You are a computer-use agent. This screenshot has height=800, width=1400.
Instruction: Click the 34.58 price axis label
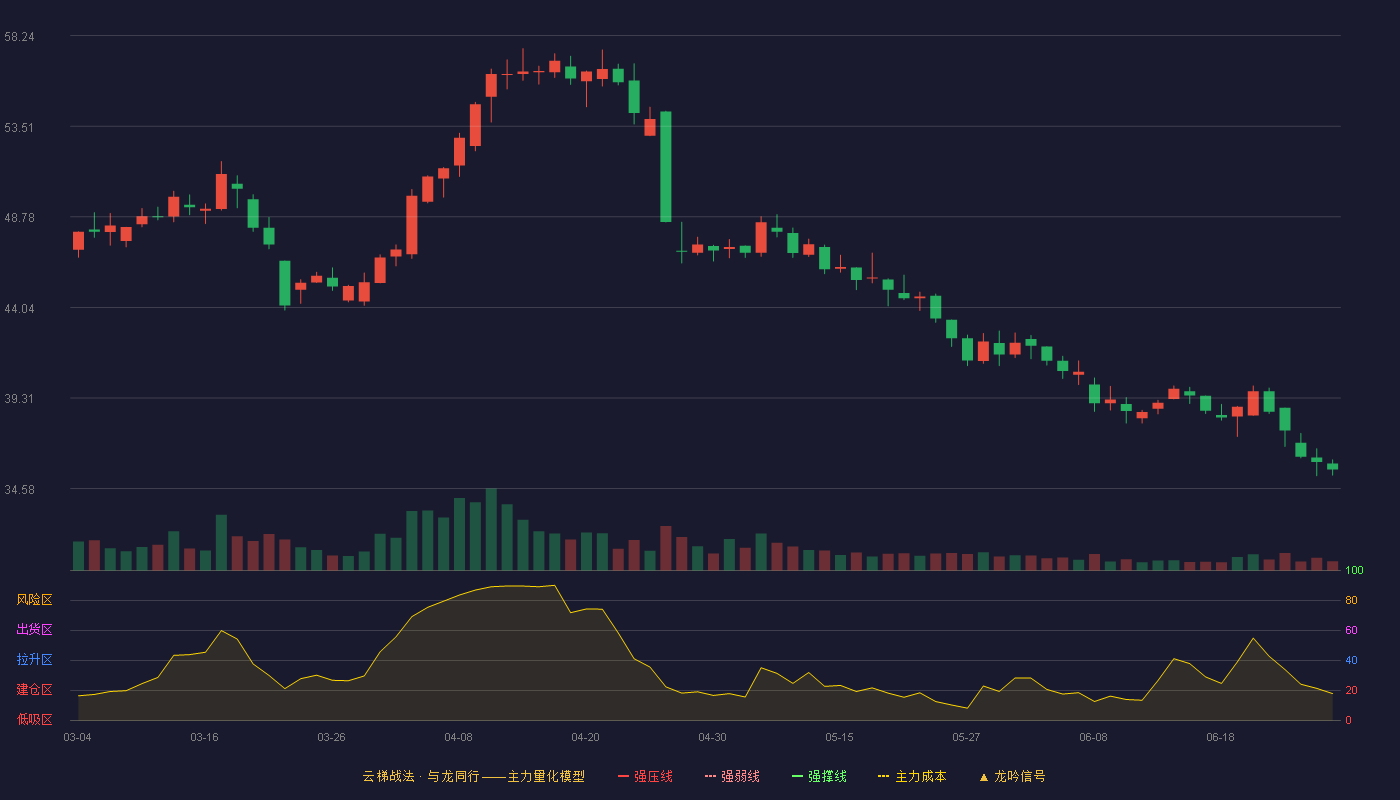tap(19, 489)
